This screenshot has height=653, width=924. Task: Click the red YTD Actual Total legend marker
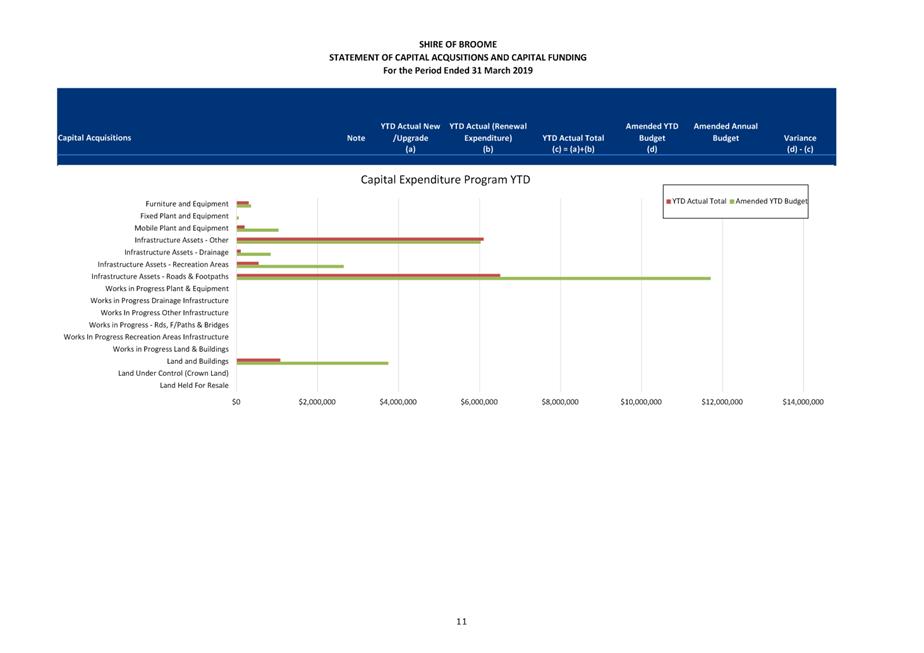point(669,202)
